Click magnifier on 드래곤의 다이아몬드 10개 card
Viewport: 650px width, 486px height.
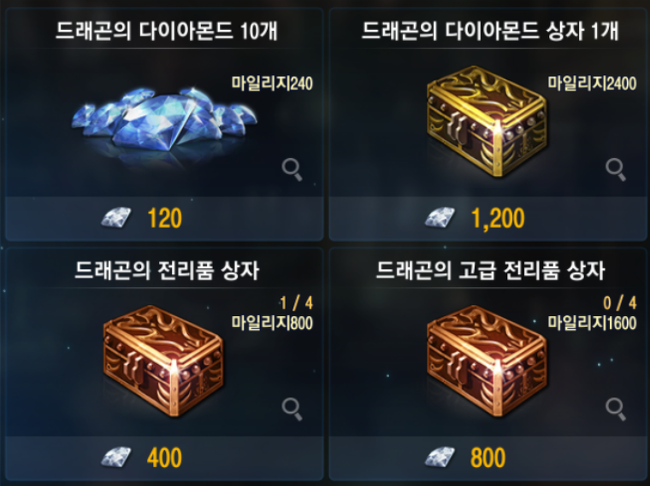click(x=292, y=169)
